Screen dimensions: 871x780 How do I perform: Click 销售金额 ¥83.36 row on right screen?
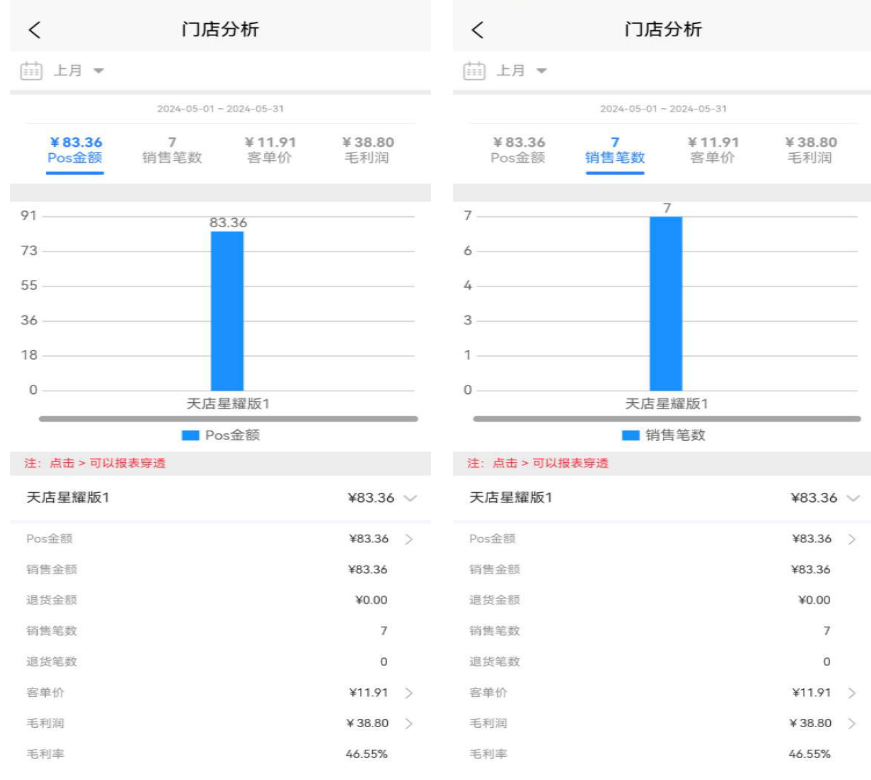click(662, 569)
